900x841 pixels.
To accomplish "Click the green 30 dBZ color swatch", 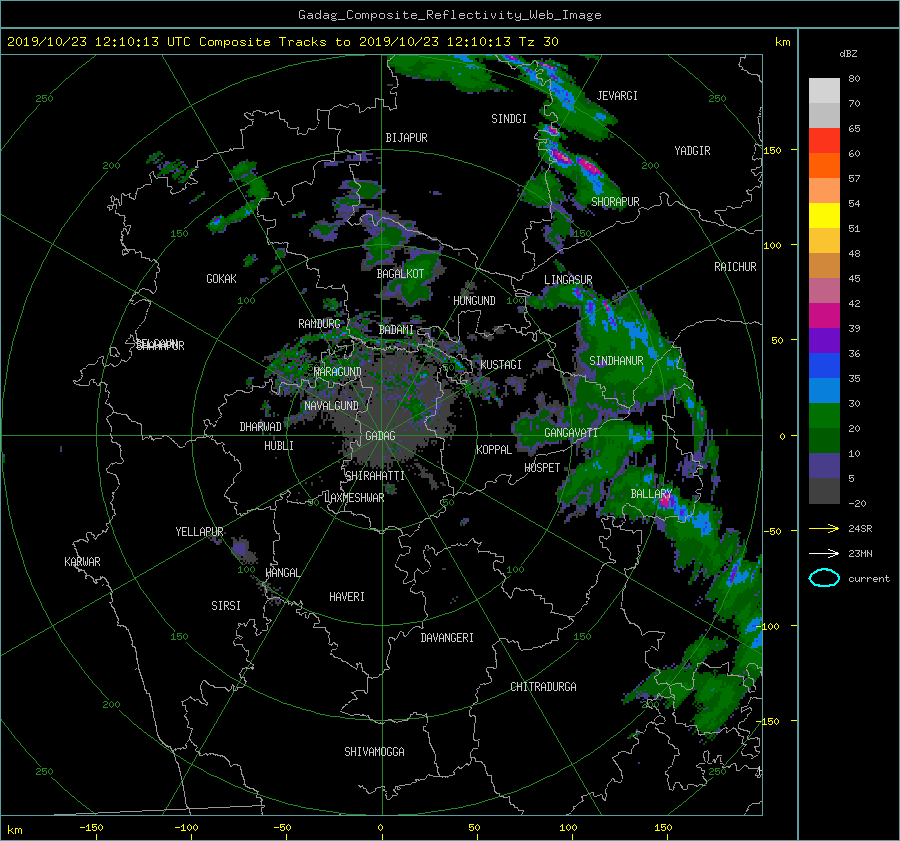I will tap(824, 415).
